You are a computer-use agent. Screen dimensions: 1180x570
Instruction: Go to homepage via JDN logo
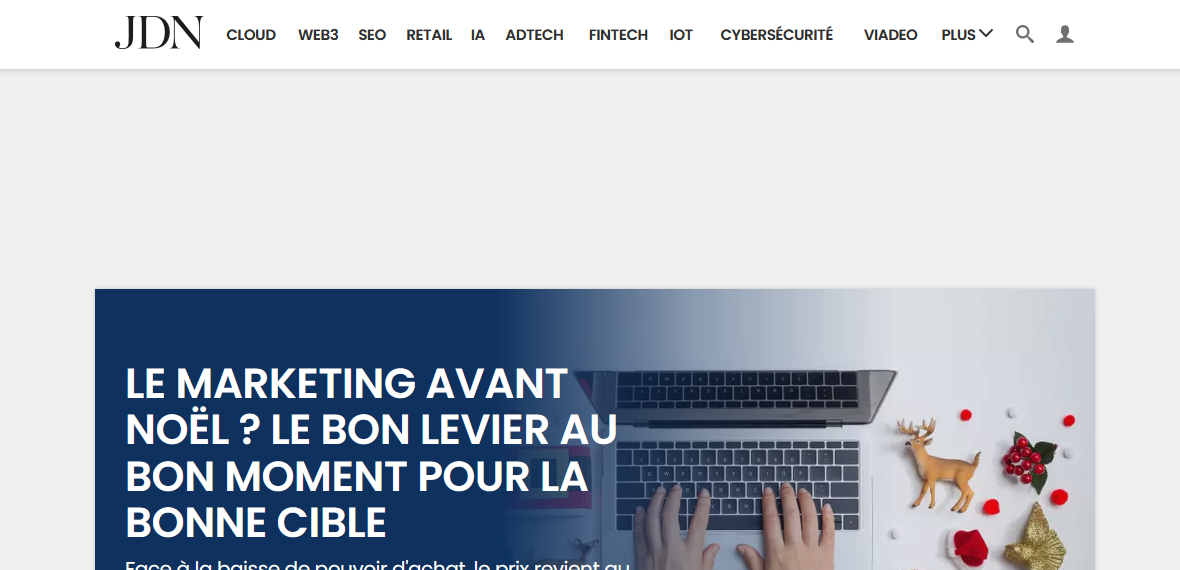(x=159, y=33)
